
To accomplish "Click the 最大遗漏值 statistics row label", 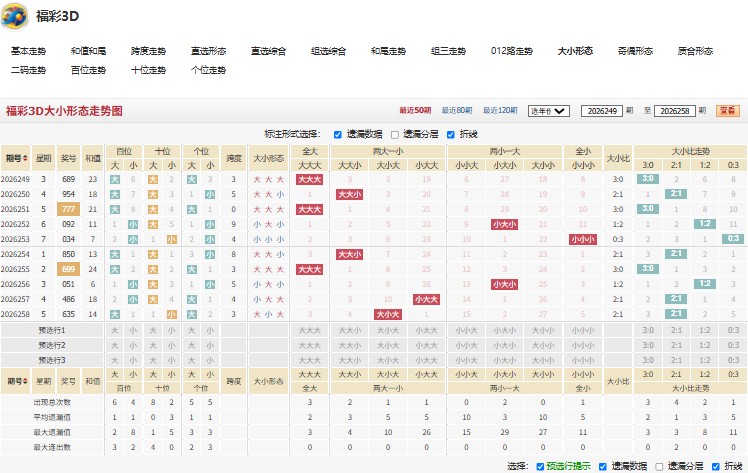I will coord(52,432).
